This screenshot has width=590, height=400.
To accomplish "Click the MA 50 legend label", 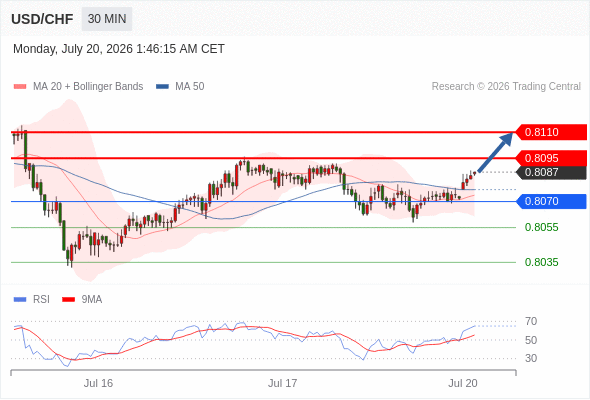I will pyautogui.click(x=190, y=87).
